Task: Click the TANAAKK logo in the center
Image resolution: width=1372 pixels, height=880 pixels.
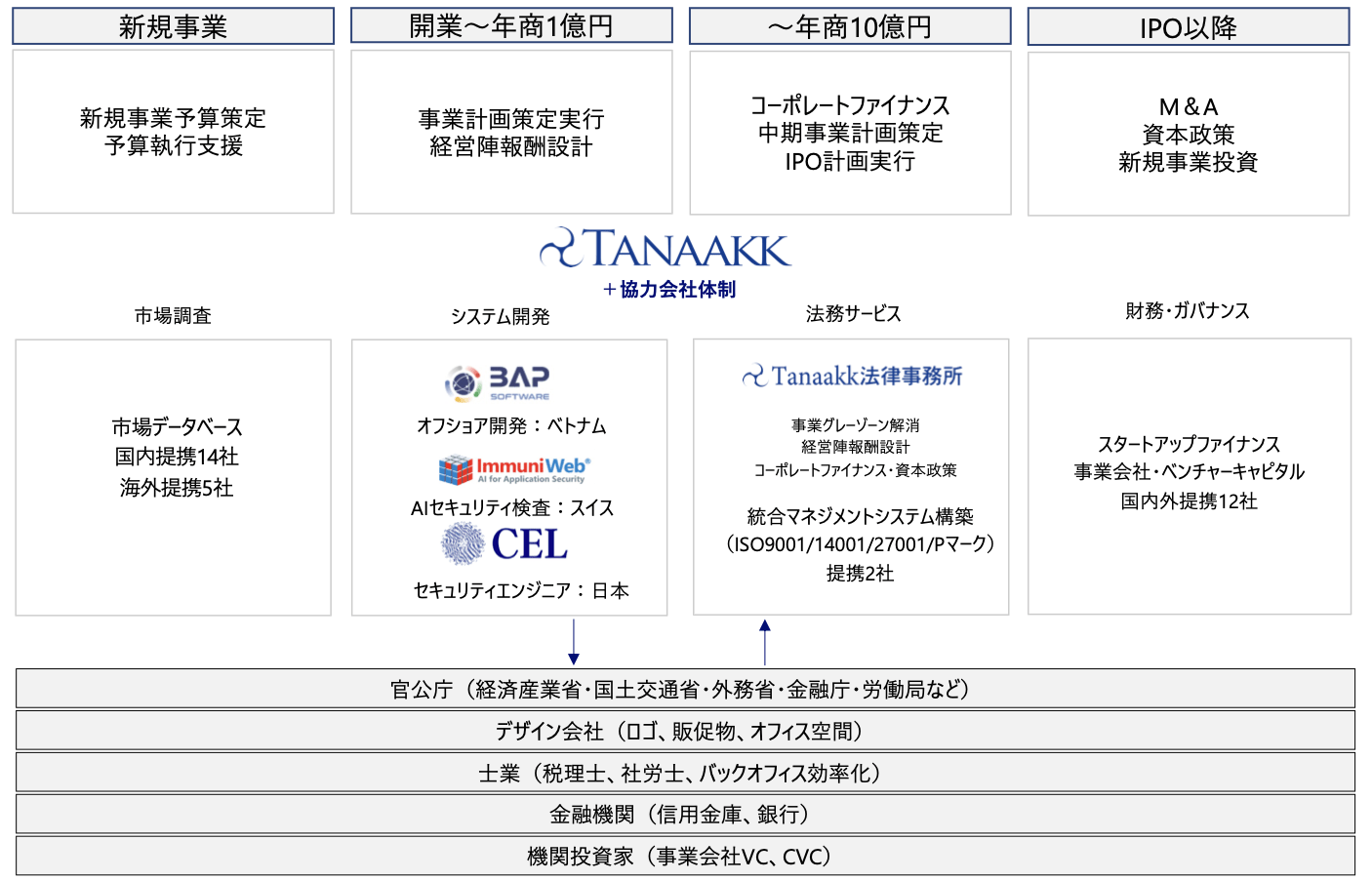Action: coord(666,249)
